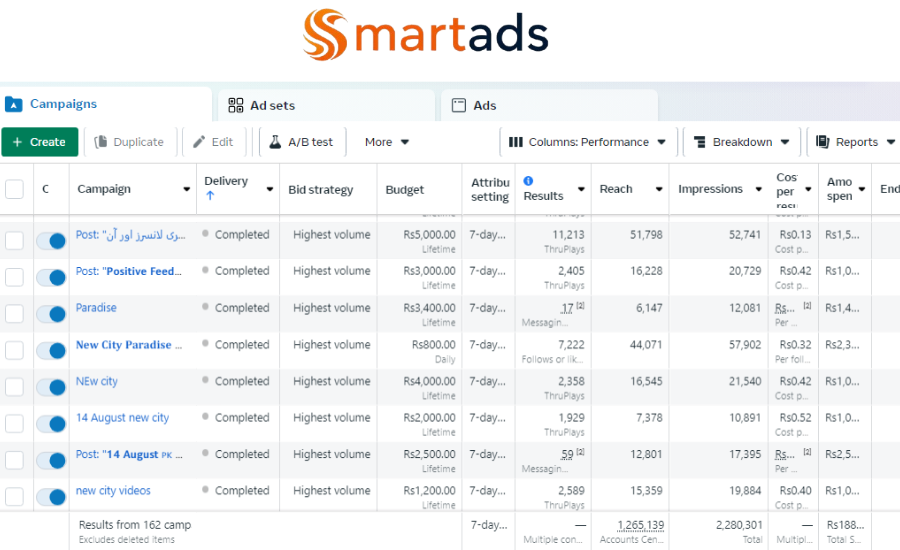Click the 2,280,301 total impressions value

pos(739,525)
